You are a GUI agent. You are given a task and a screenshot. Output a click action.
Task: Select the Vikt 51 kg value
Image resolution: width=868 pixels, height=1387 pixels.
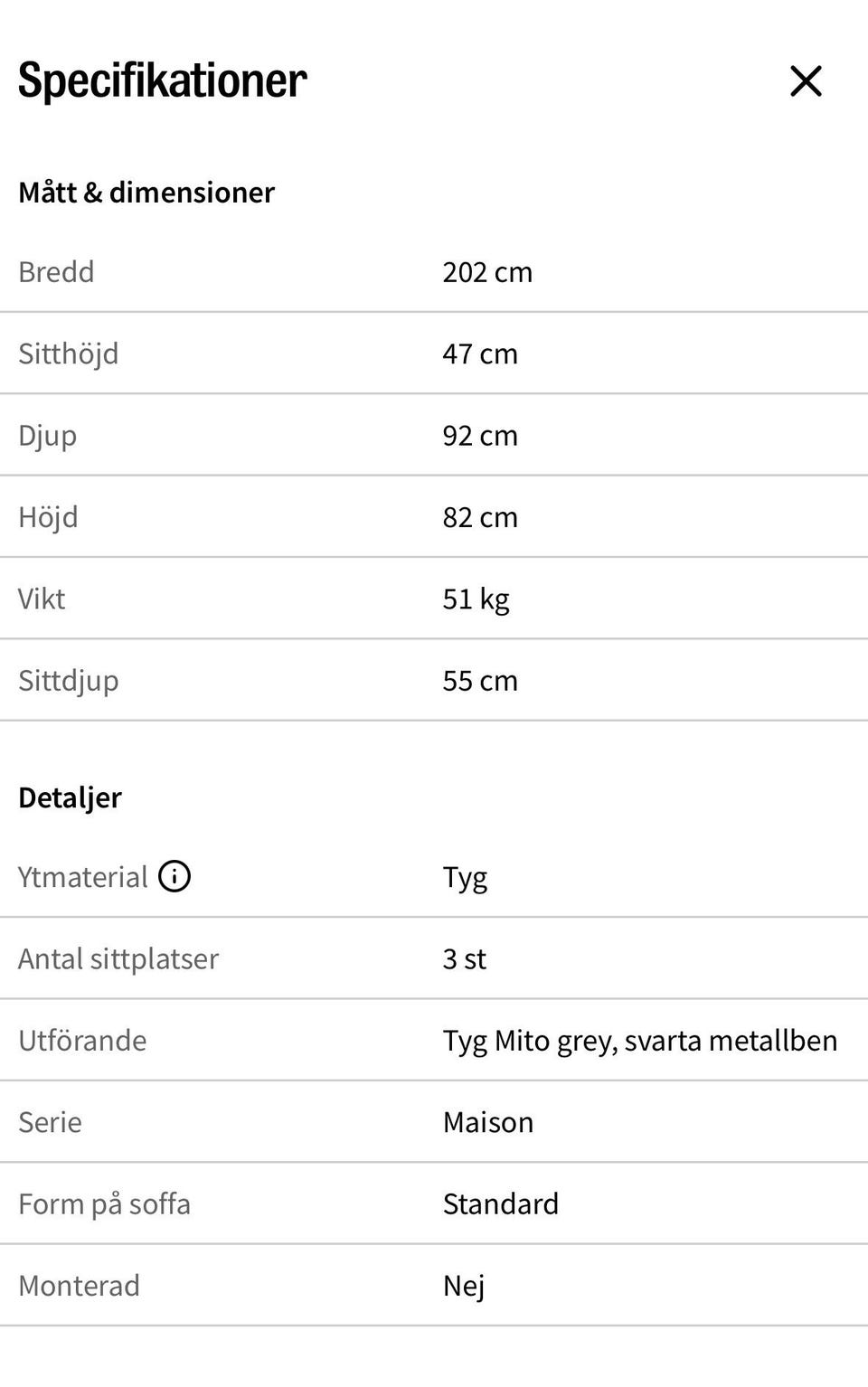tap(476, 599)
